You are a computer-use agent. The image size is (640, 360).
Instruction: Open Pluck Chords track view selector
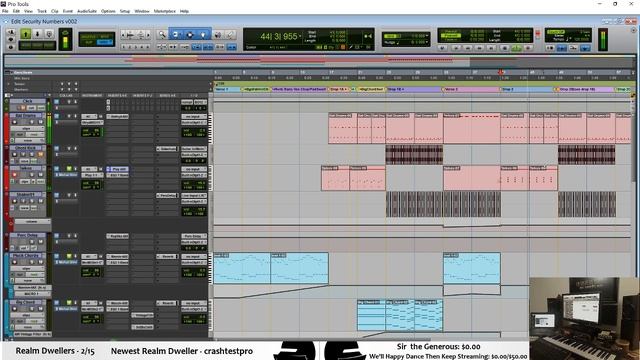click(x=27, y=269)
